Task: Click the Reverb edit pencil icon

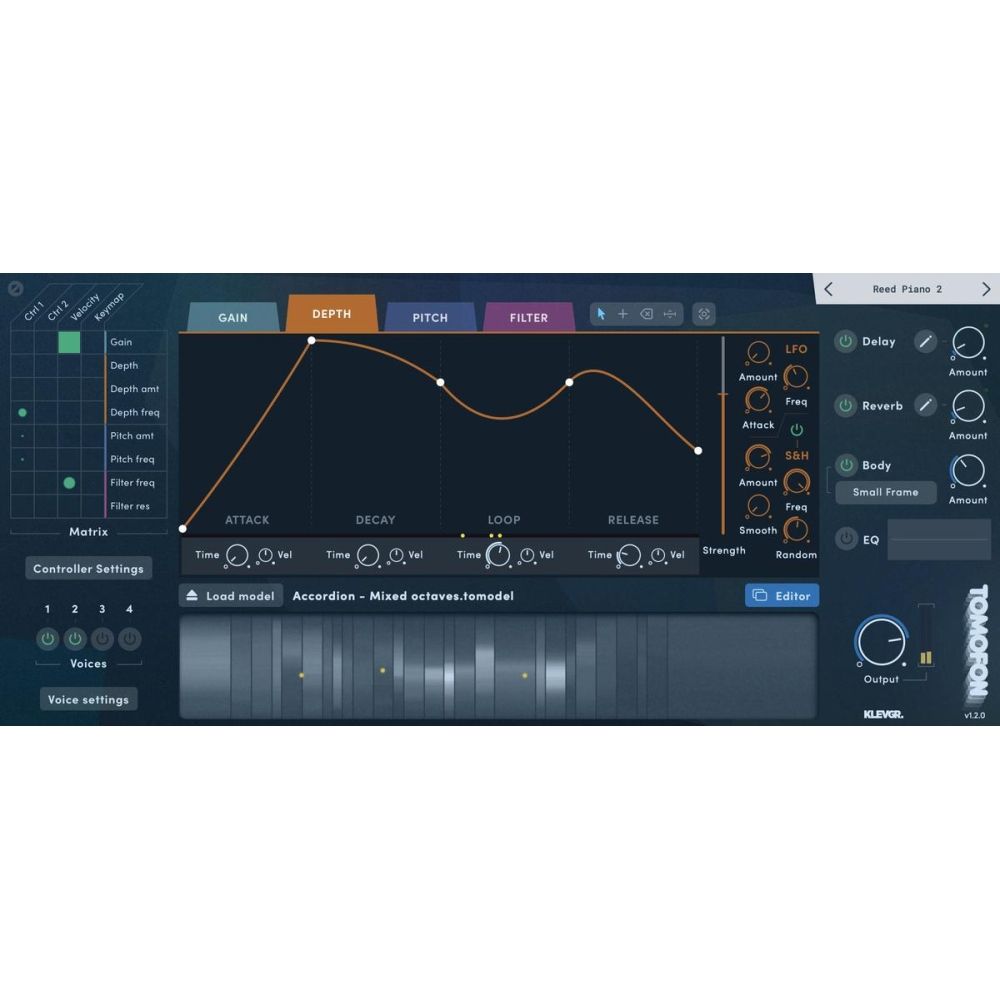Action: point(926,405)
